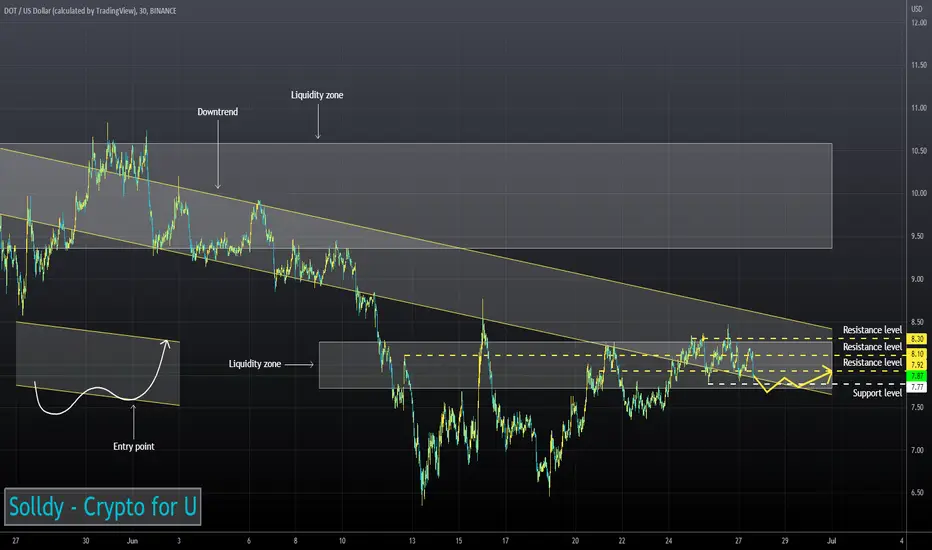Select the 7.50 price axis label
Viewport: 932px width, 550px height.
(x=918, y=407)
